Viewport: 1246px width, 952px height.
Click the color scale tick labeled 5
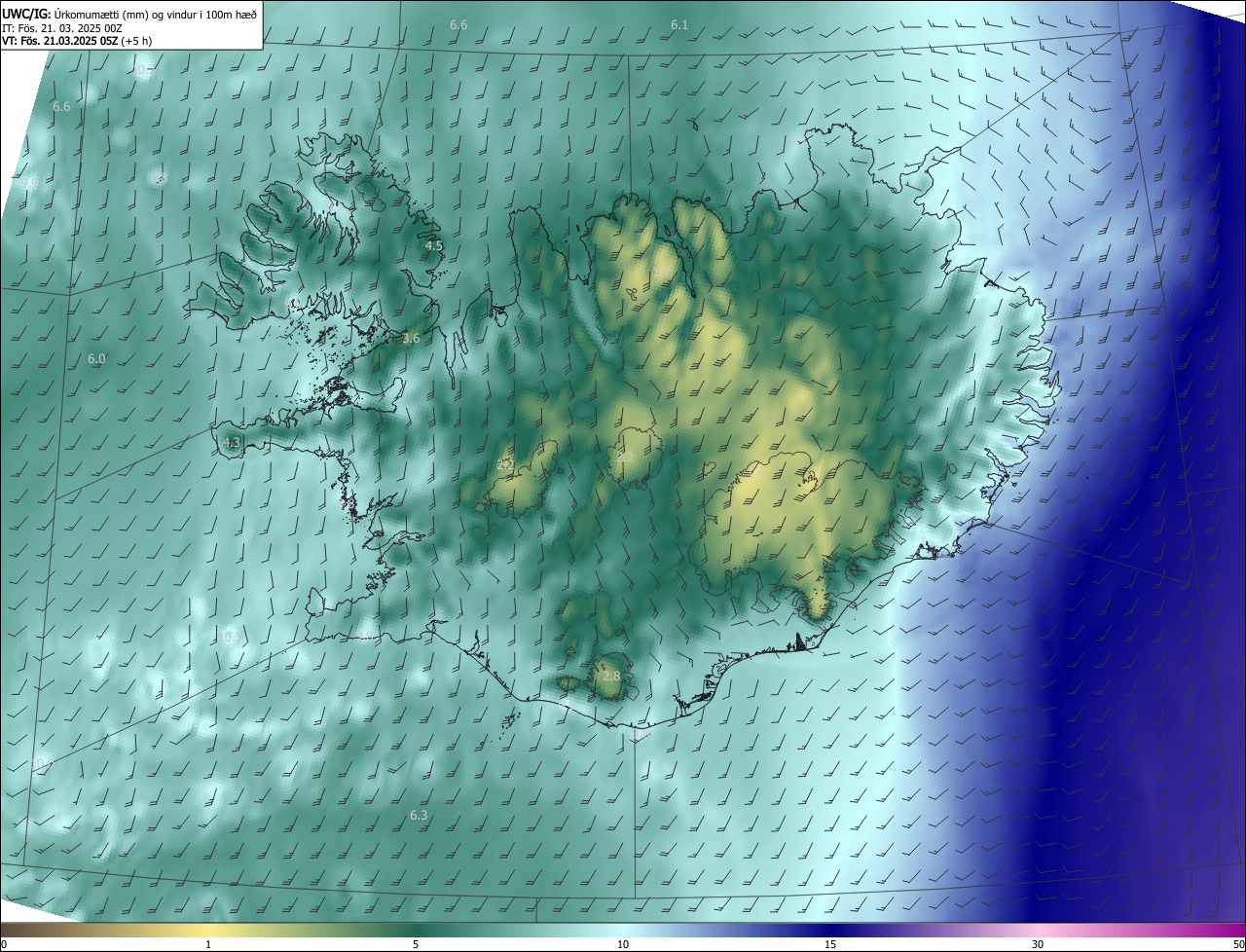click(416, 944)
